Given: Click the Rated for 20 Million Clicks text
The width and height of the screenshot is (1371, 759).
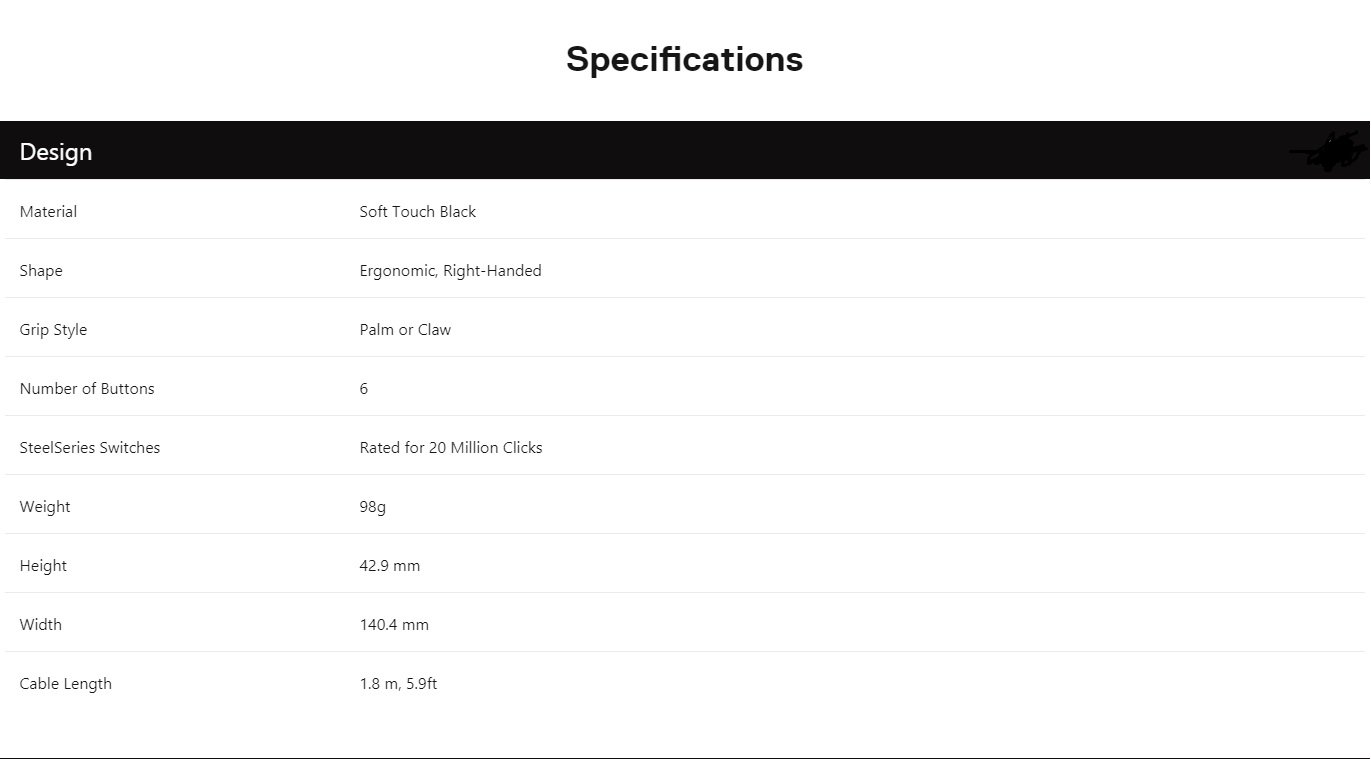Looking at the screenshot, I should 451,448.
